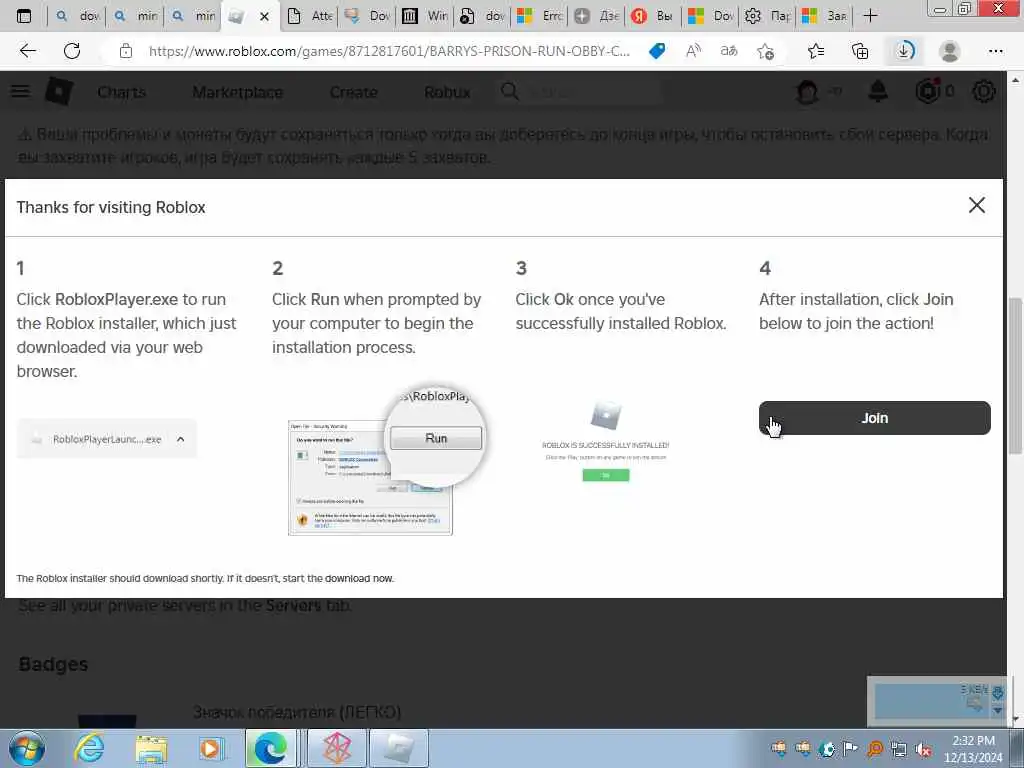Open the browser Downloads button
The image size is (1024, 768).
click(x=904, y=51)
